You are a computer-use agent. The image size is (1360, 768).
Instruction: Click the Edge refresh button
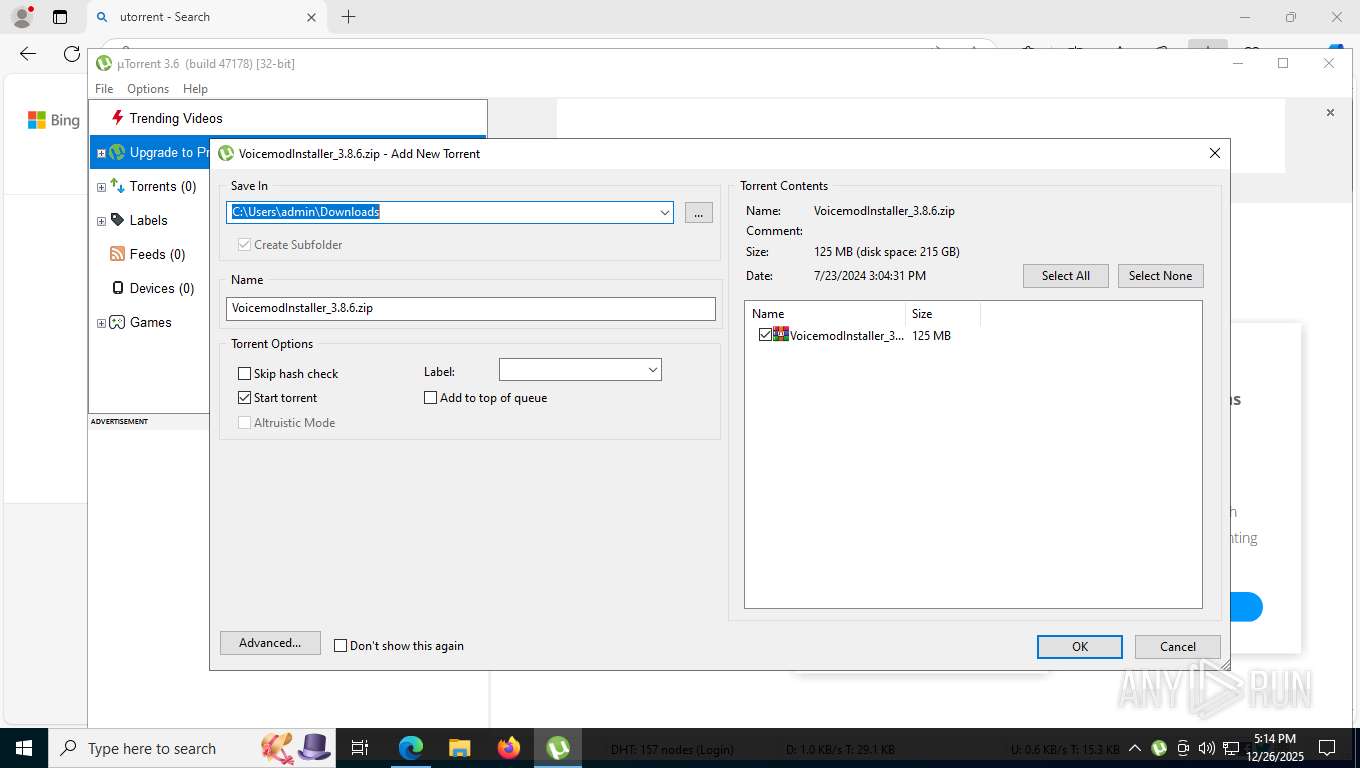(72, 54)
